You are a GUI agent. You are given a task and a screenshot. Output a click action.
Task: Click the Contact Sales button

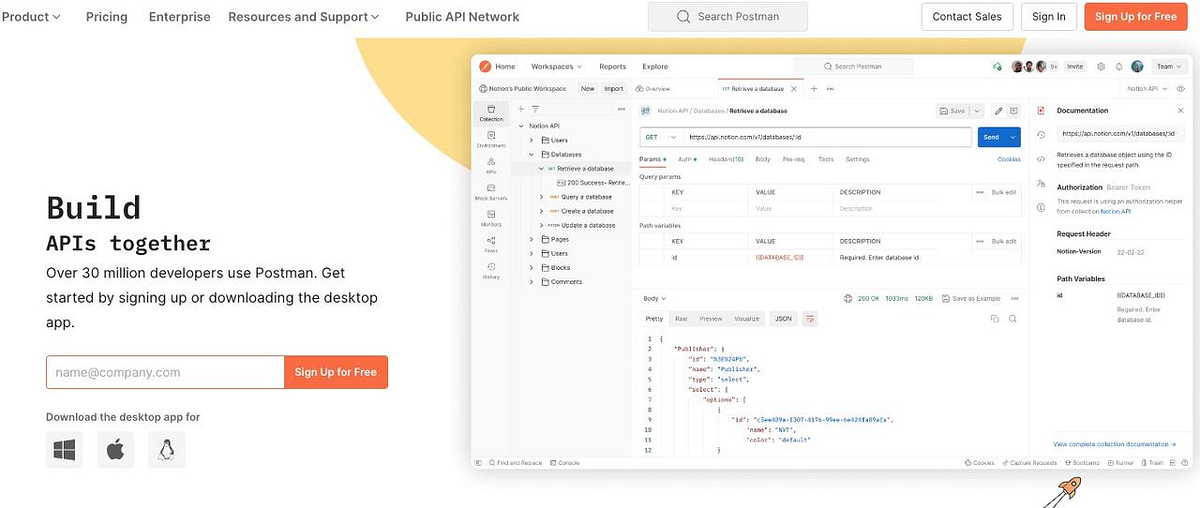pos(967,17)
